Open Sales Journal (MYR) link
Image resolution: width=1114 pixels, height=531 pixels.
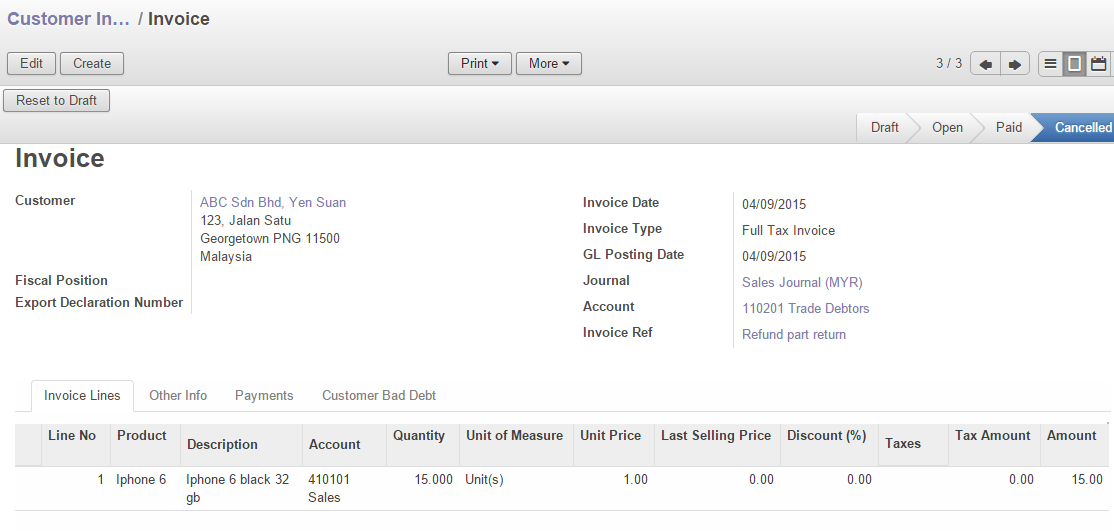[x=802, y=283]
